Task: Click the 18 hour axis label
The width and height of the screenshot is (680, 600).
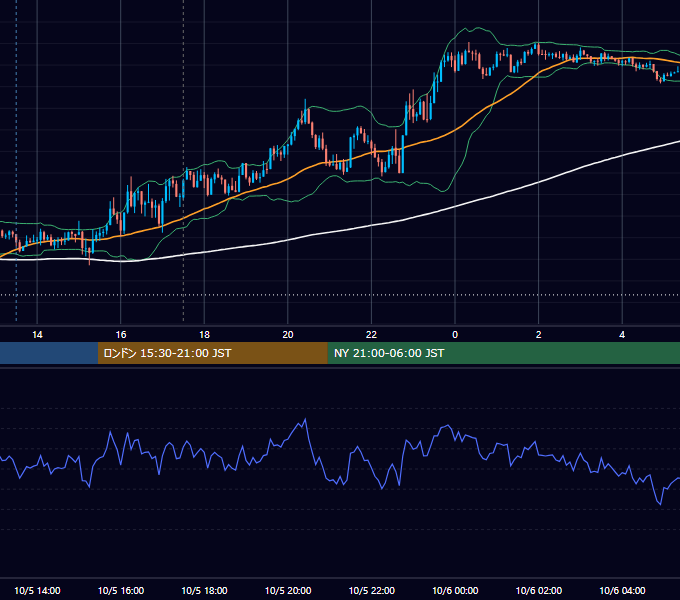Action: (x=204, y=335)
